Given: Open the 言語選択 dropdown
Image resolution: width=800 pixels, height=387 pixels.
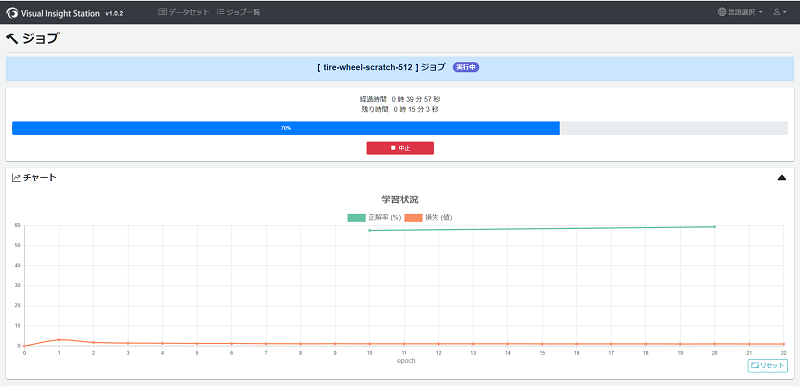Looking at the screenshot, I should point(740,12).
